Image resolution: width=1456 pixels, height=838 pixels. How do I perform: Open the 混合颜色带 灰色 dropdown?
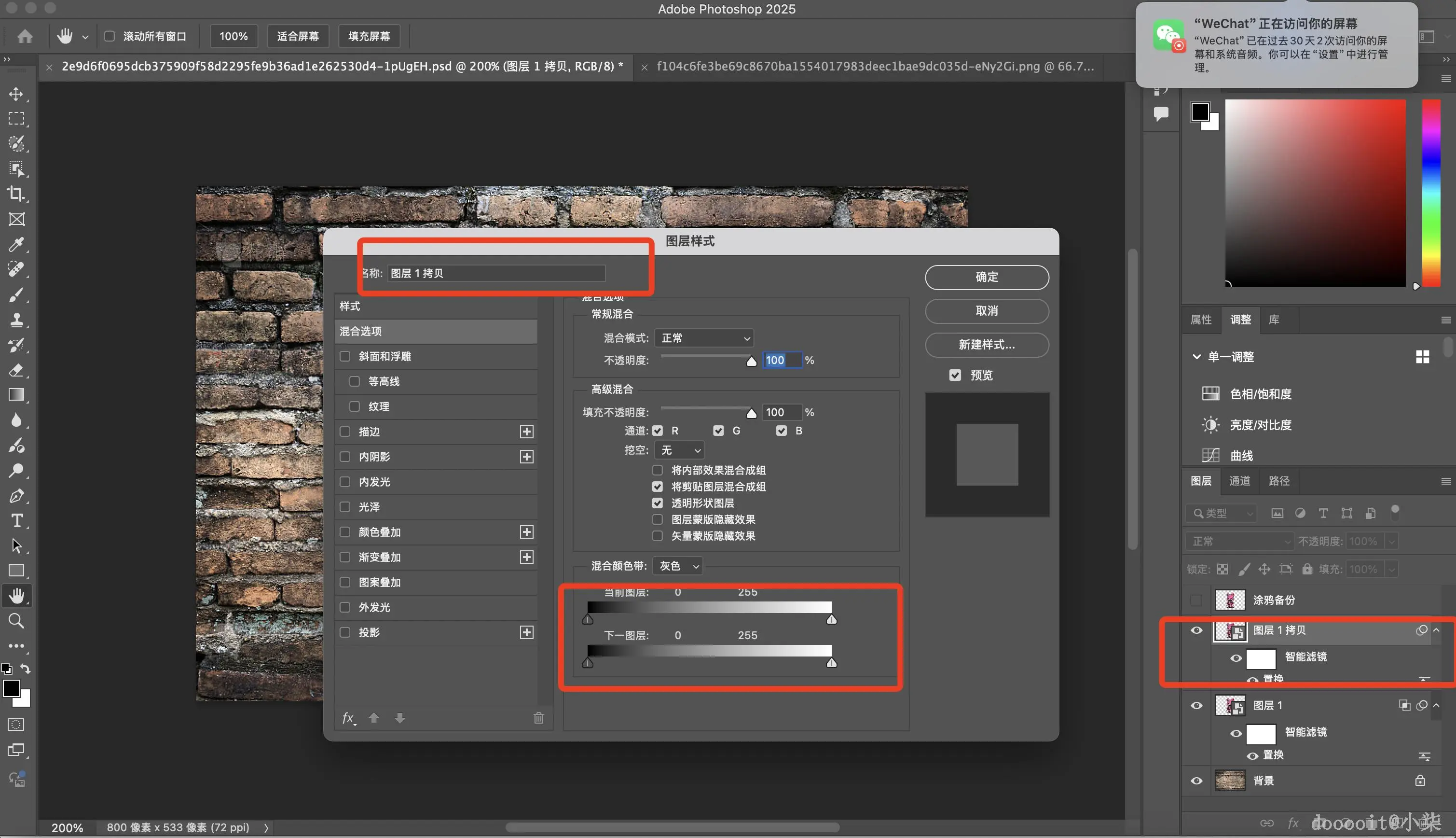click(678, 566)
